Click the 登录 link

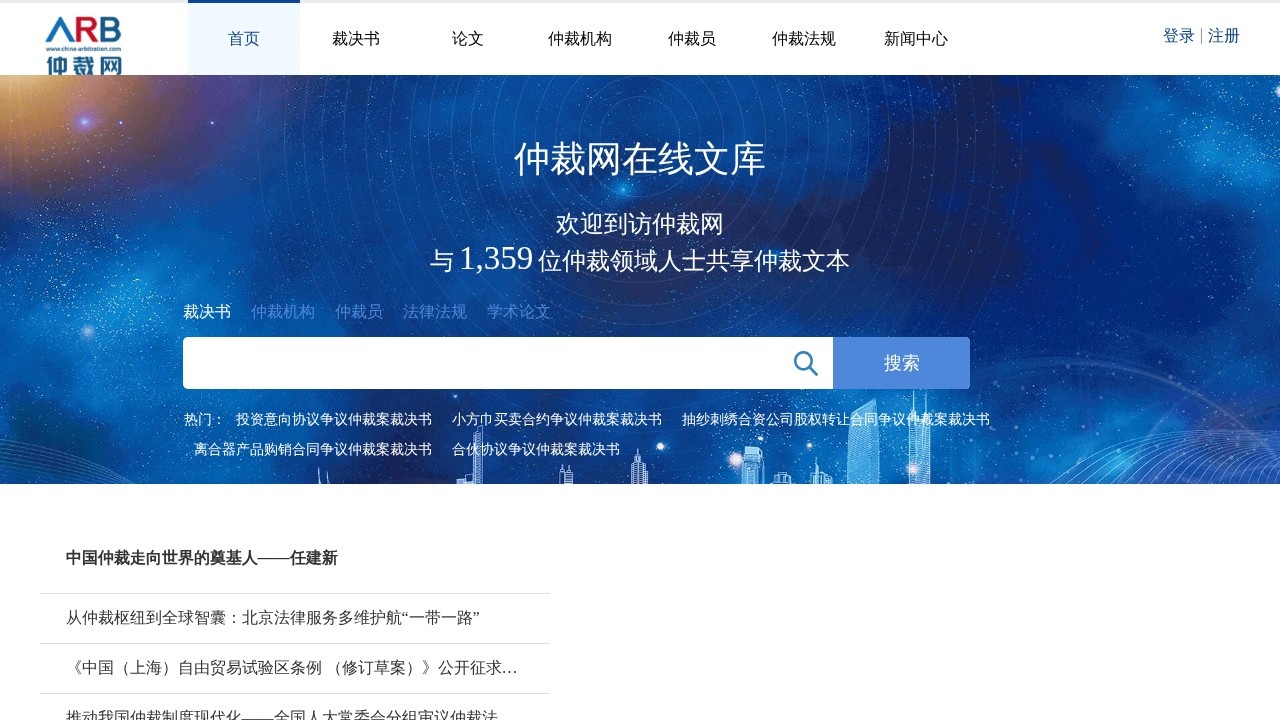1179,36
